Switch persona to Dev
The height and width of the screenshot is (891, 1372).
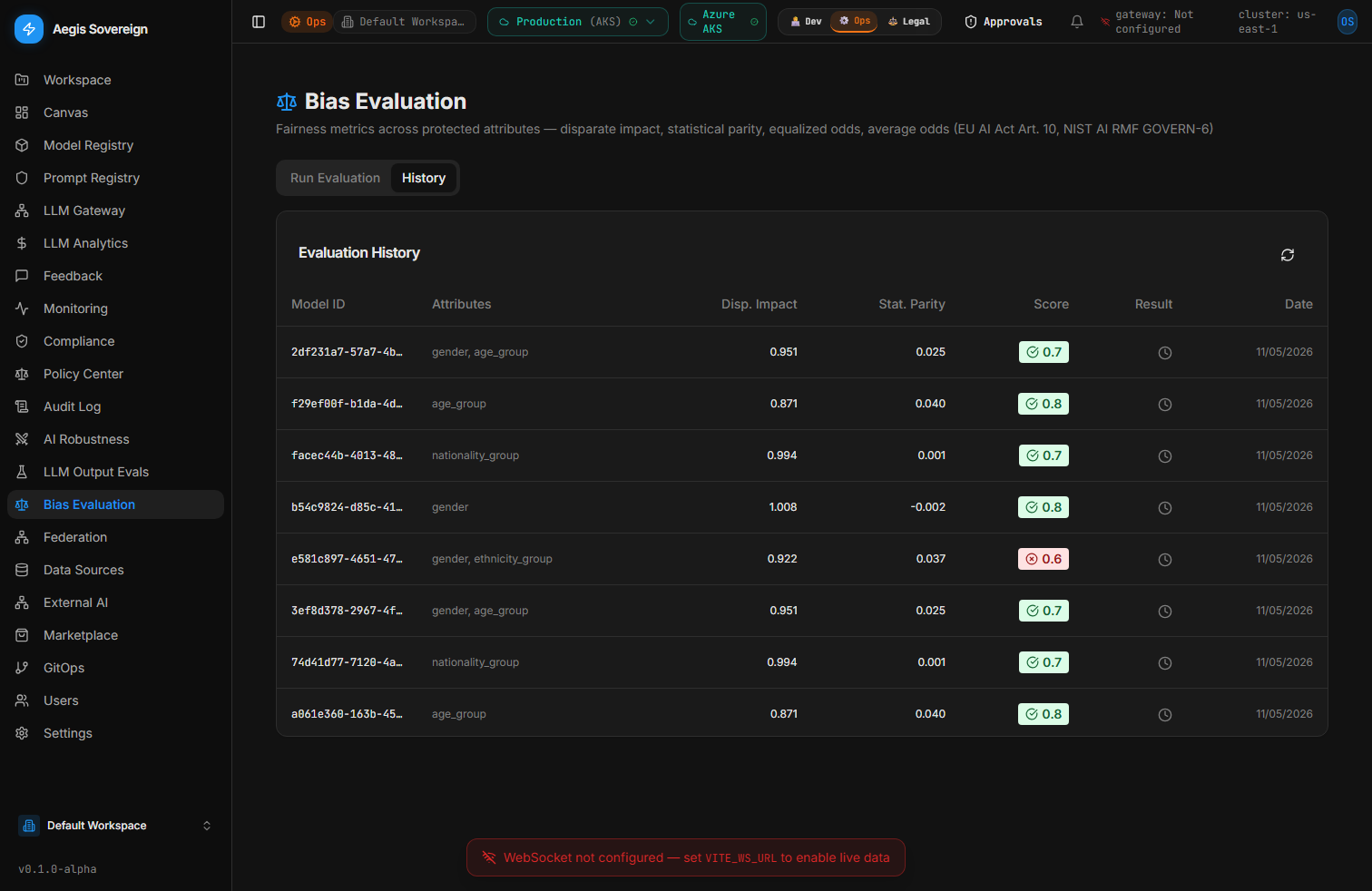pos(806,22)
